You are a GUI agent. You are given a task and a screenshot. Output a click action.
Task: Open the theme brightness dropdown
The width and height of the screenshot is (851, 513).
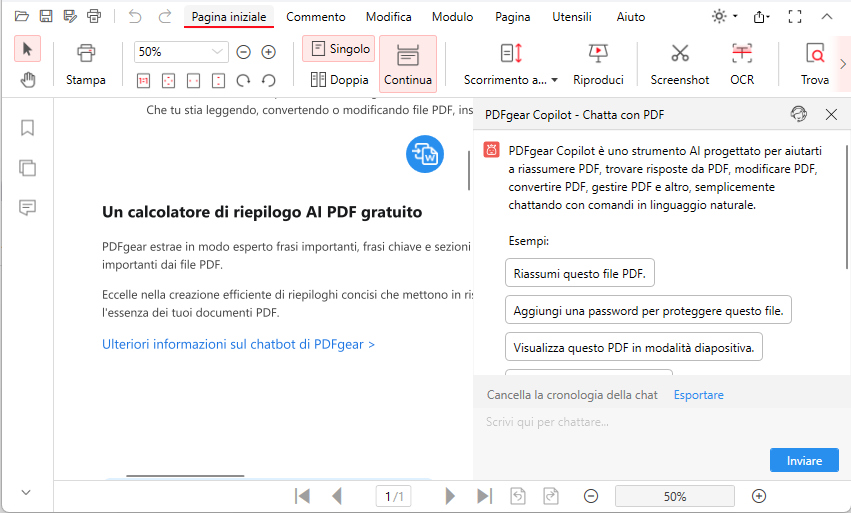point(725,16)
